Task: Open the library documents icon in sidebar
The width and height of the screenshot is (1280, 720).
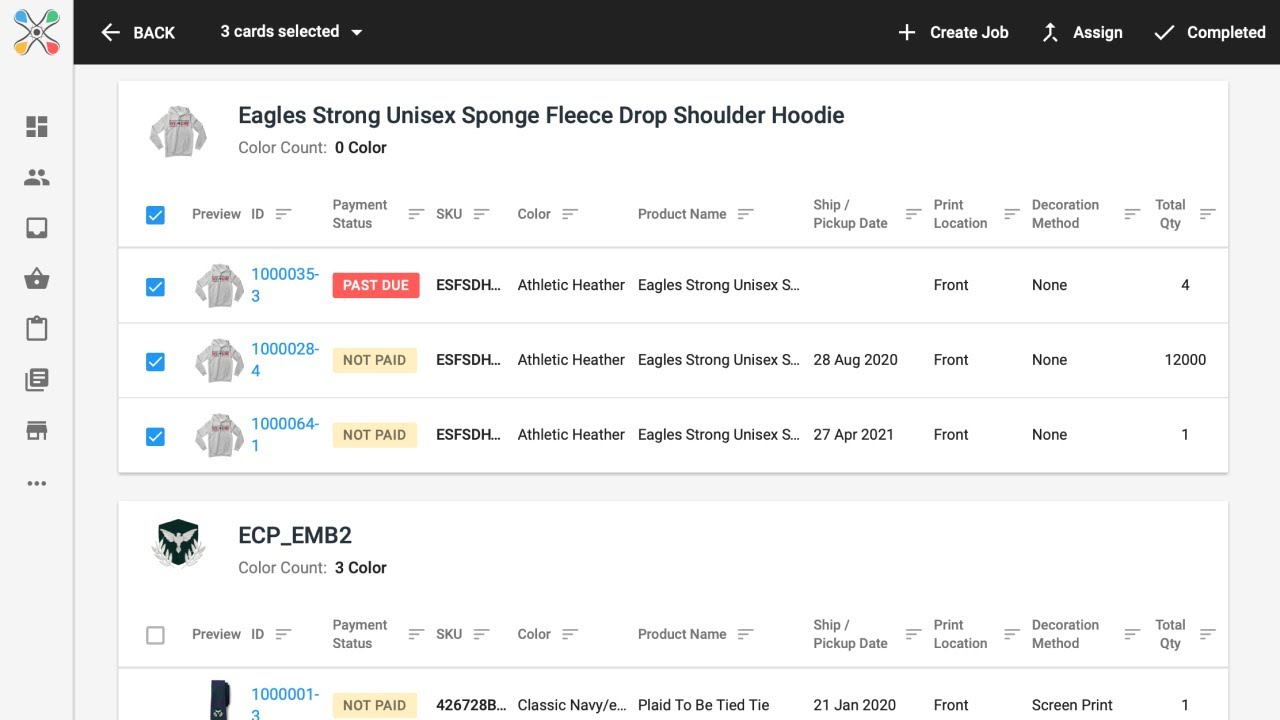Action: pyautogui.click(x=37, y=380)
